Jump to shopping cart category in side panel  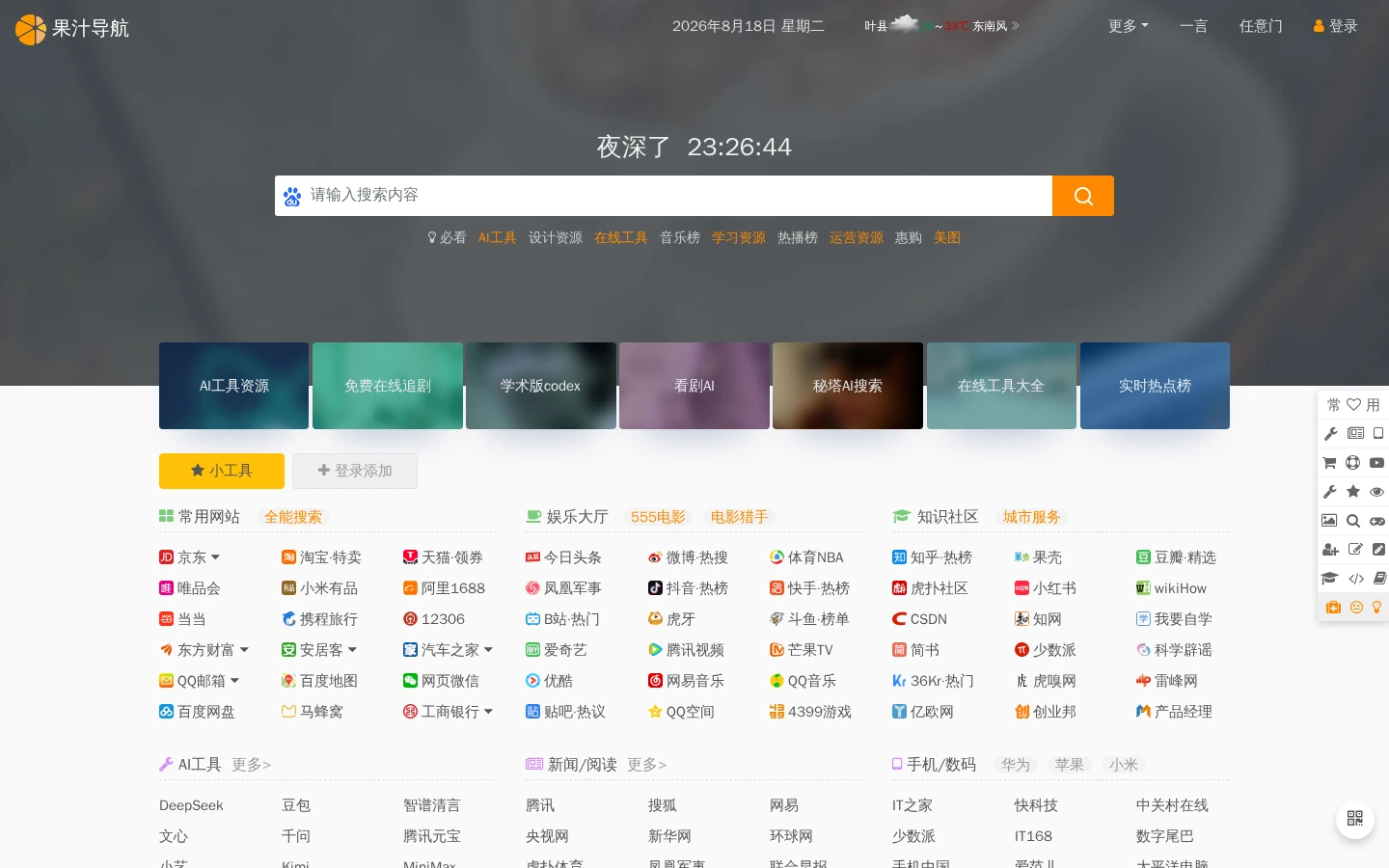point(1329,463)
